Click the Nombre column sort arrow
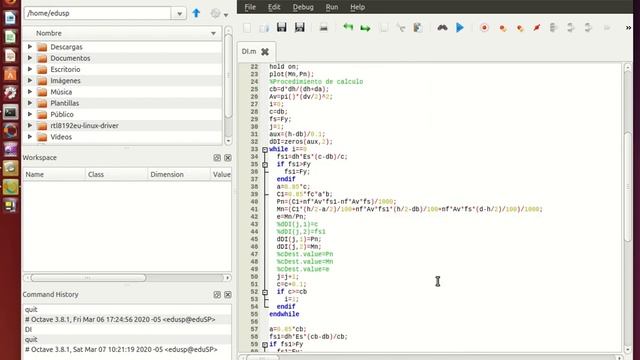The height and width of the screenshot is (360, 640). [213, 33]
